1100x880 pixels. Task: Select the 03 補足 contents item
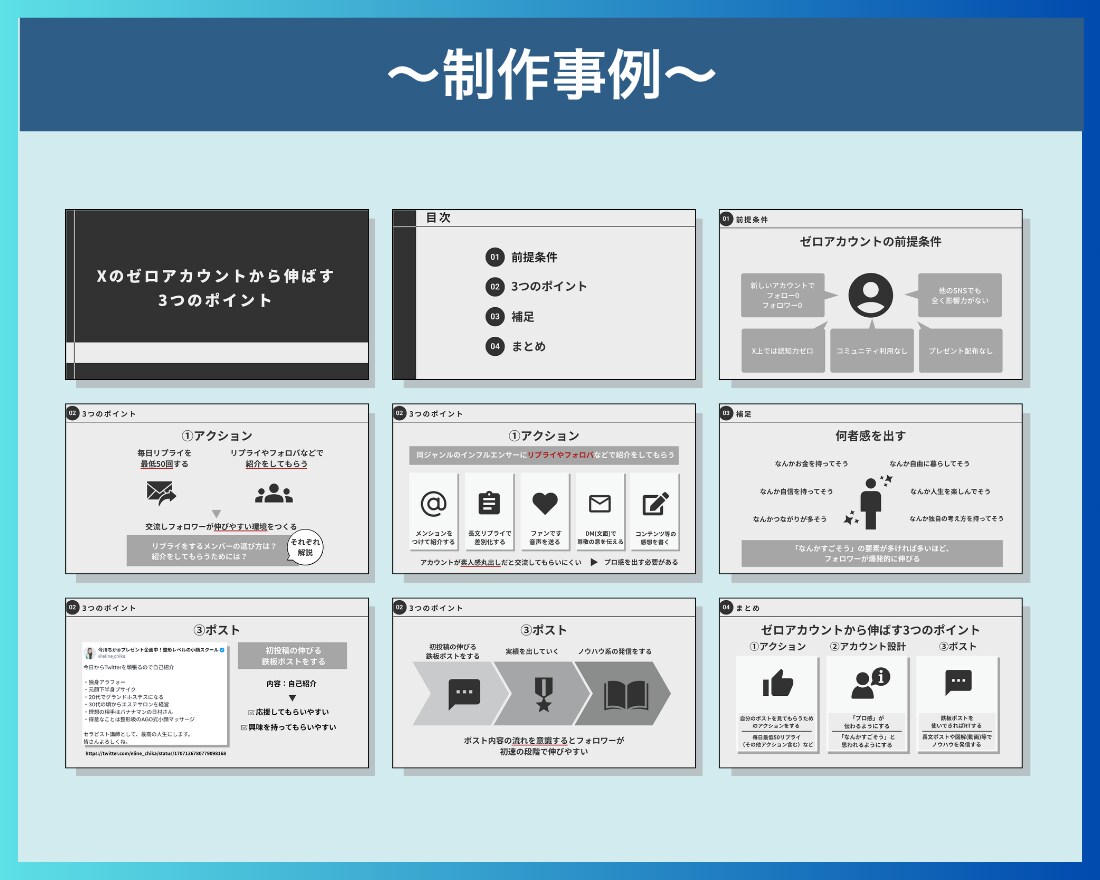(510, 316)
